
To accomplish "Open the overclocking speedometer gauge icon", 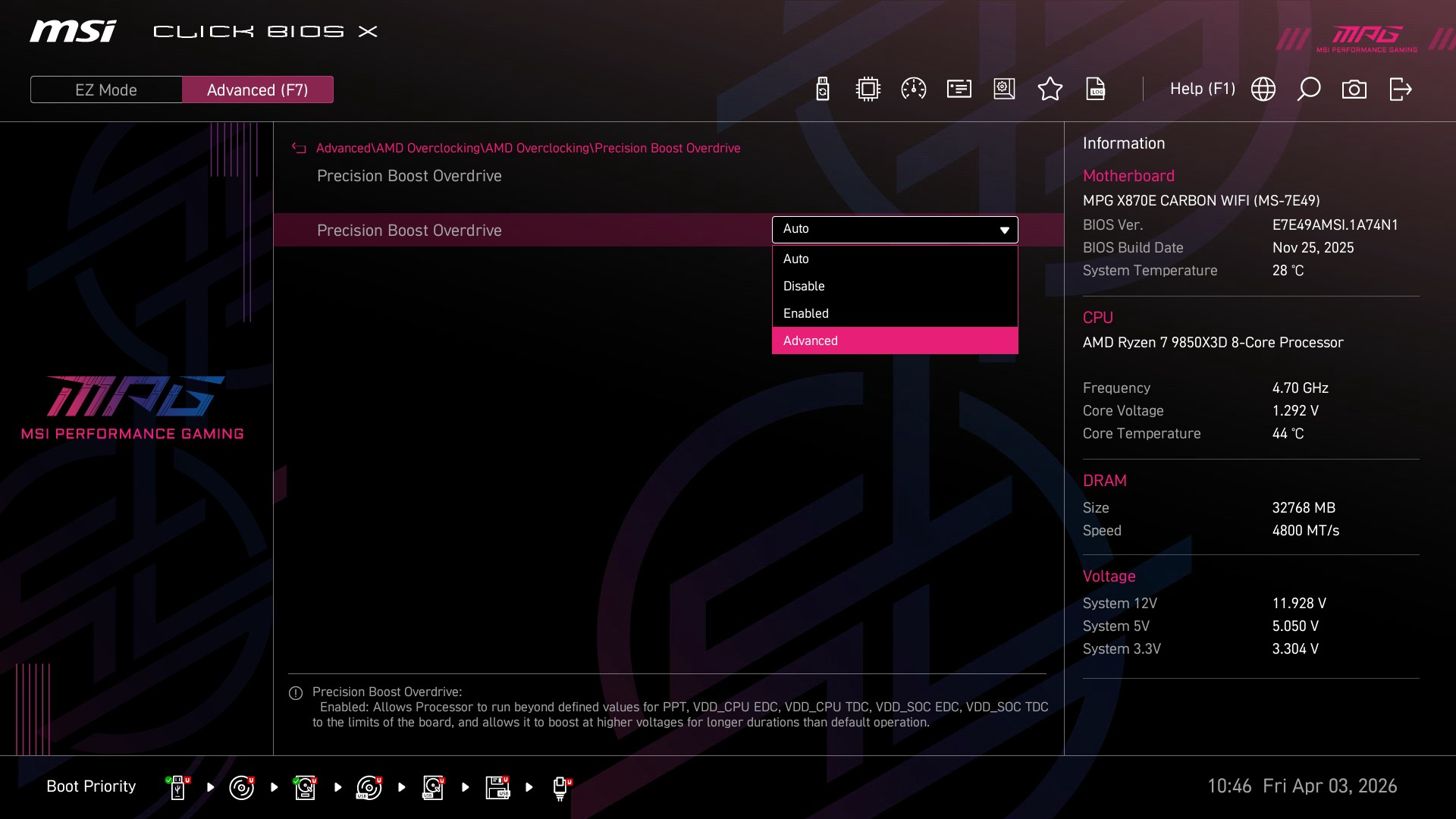I will 913,89.
